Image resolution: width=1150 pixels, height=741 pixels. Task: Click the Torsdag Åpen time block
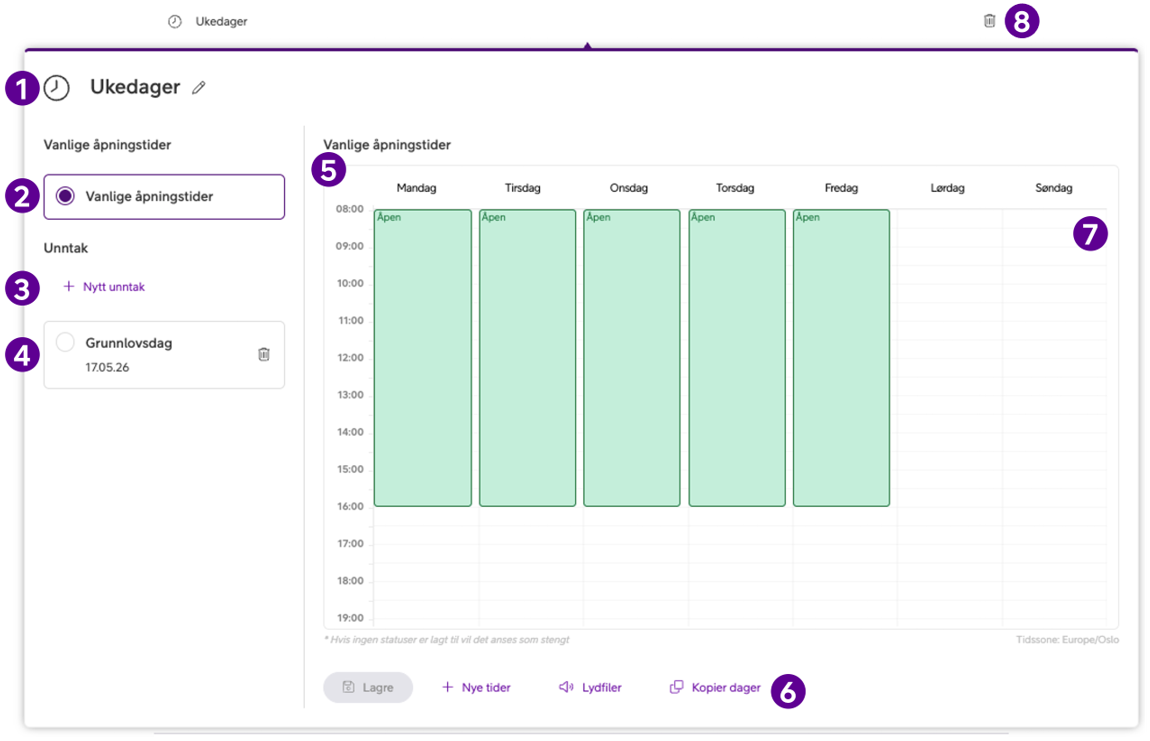click(736, 357)
